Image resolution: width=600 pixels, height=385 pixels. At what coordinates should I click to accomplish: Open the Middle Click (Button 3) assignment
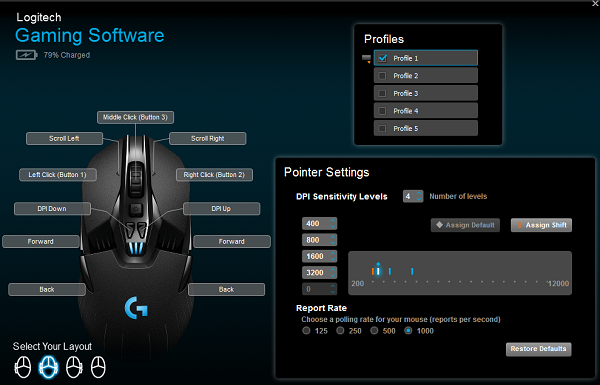[x=135, y=117]
